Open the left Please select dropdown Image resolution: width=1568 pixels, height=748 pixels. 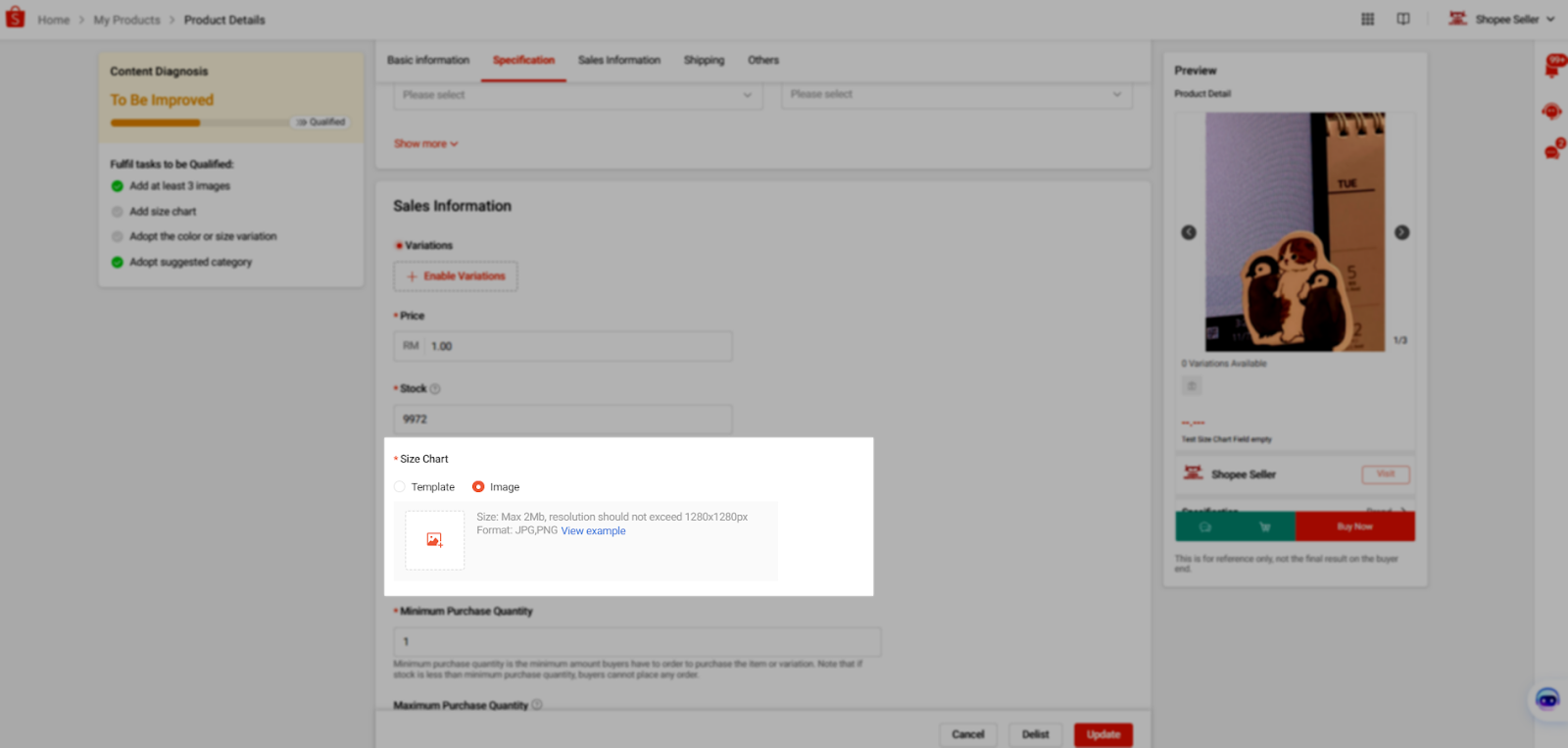577,95
